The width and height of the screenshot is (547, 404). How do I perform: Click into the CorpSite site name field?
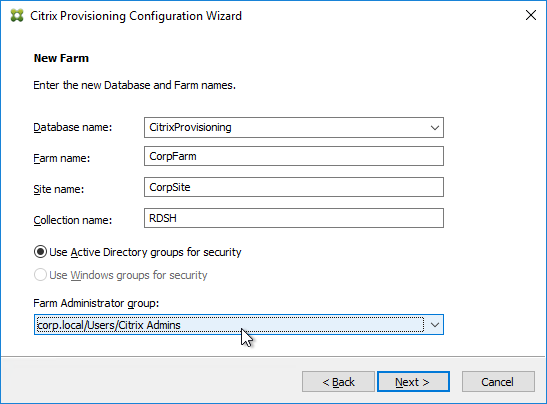(294, 187)
